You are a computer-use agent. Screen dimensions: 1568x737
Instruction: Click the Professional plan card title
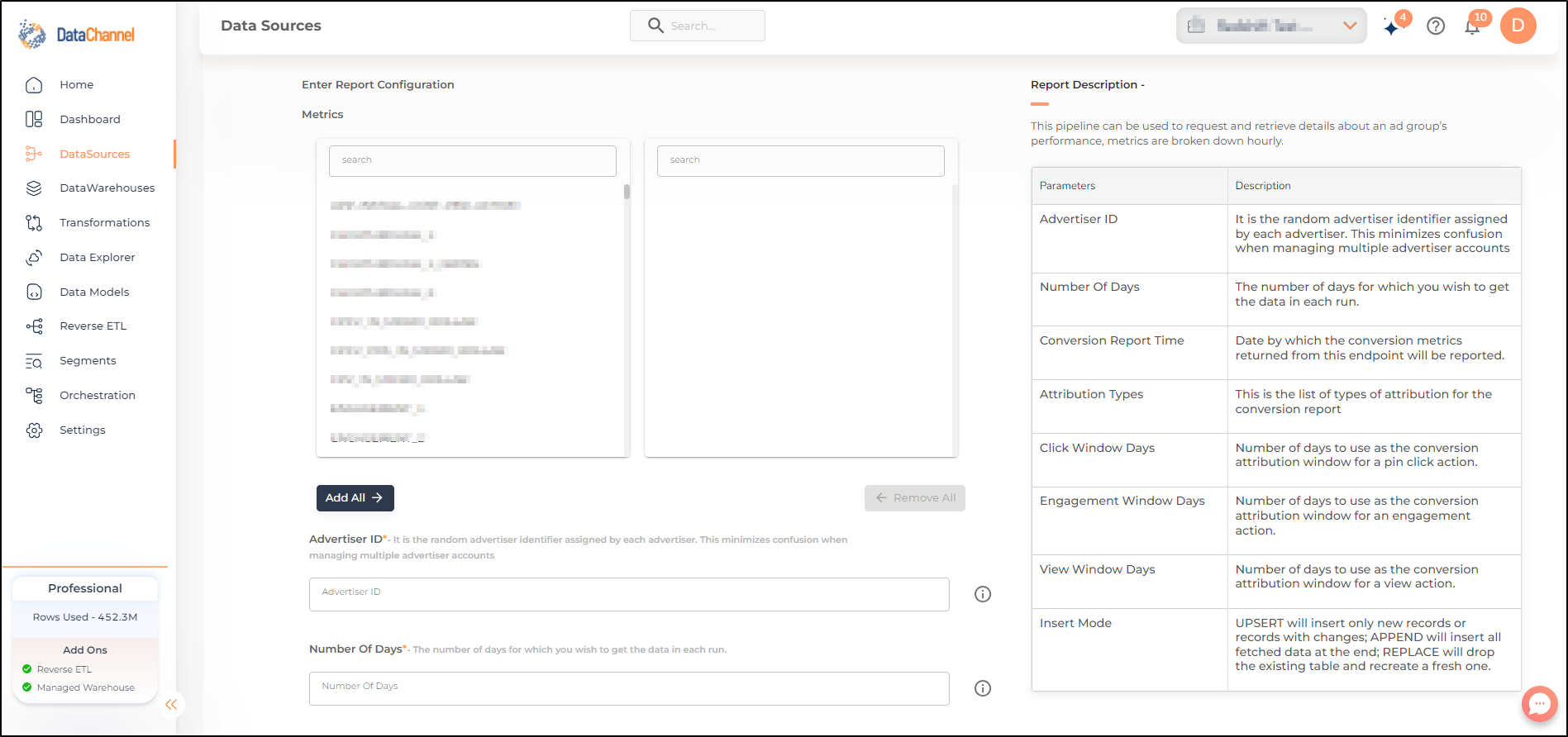(x=85, y=588)
